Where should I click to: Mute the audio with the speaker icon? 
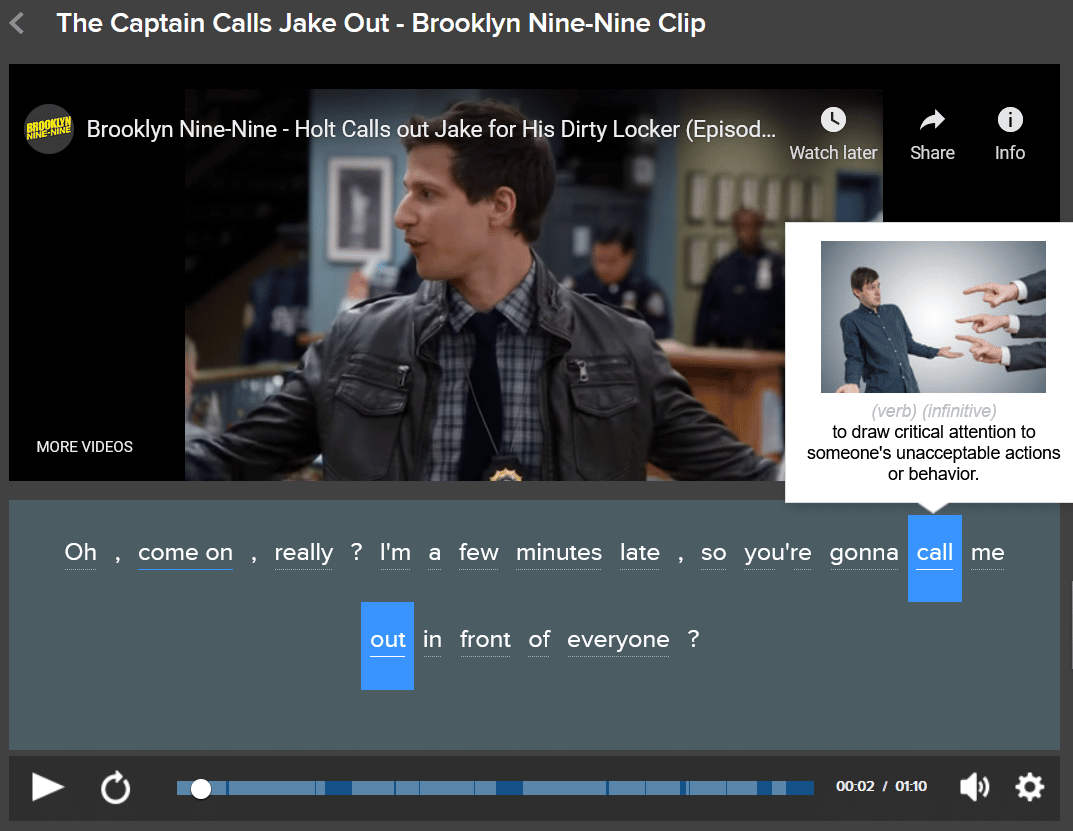[974, 787]
